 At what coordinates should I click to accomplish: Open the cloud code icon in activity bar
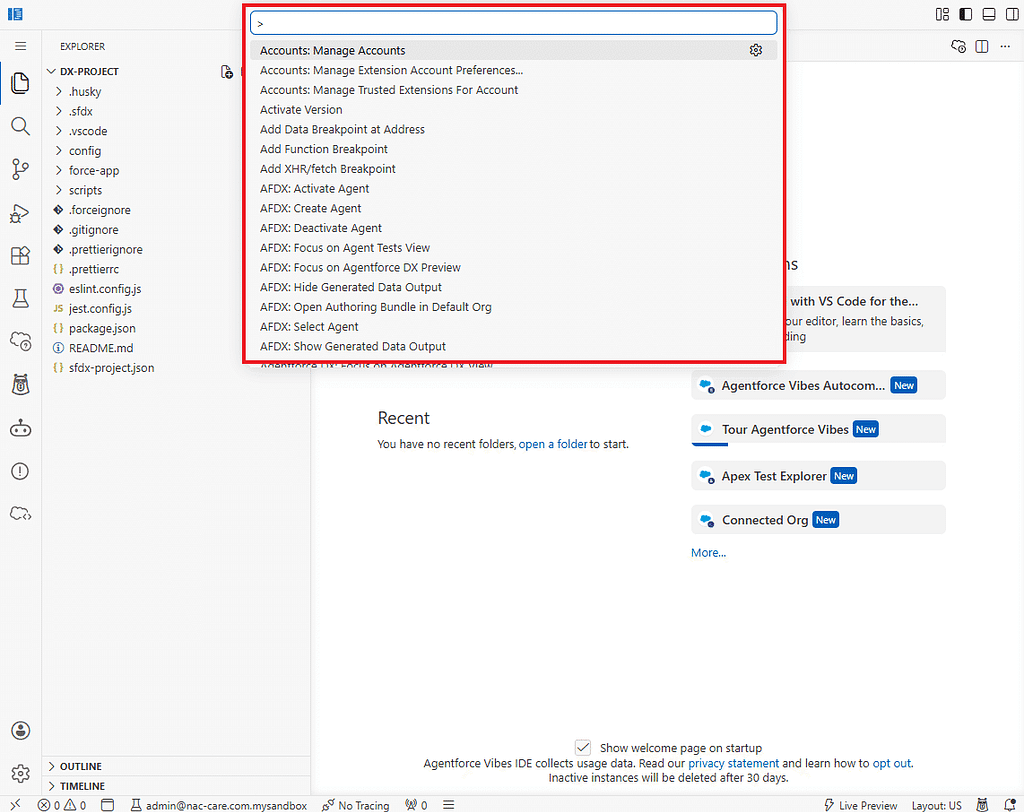coord(20,513)
